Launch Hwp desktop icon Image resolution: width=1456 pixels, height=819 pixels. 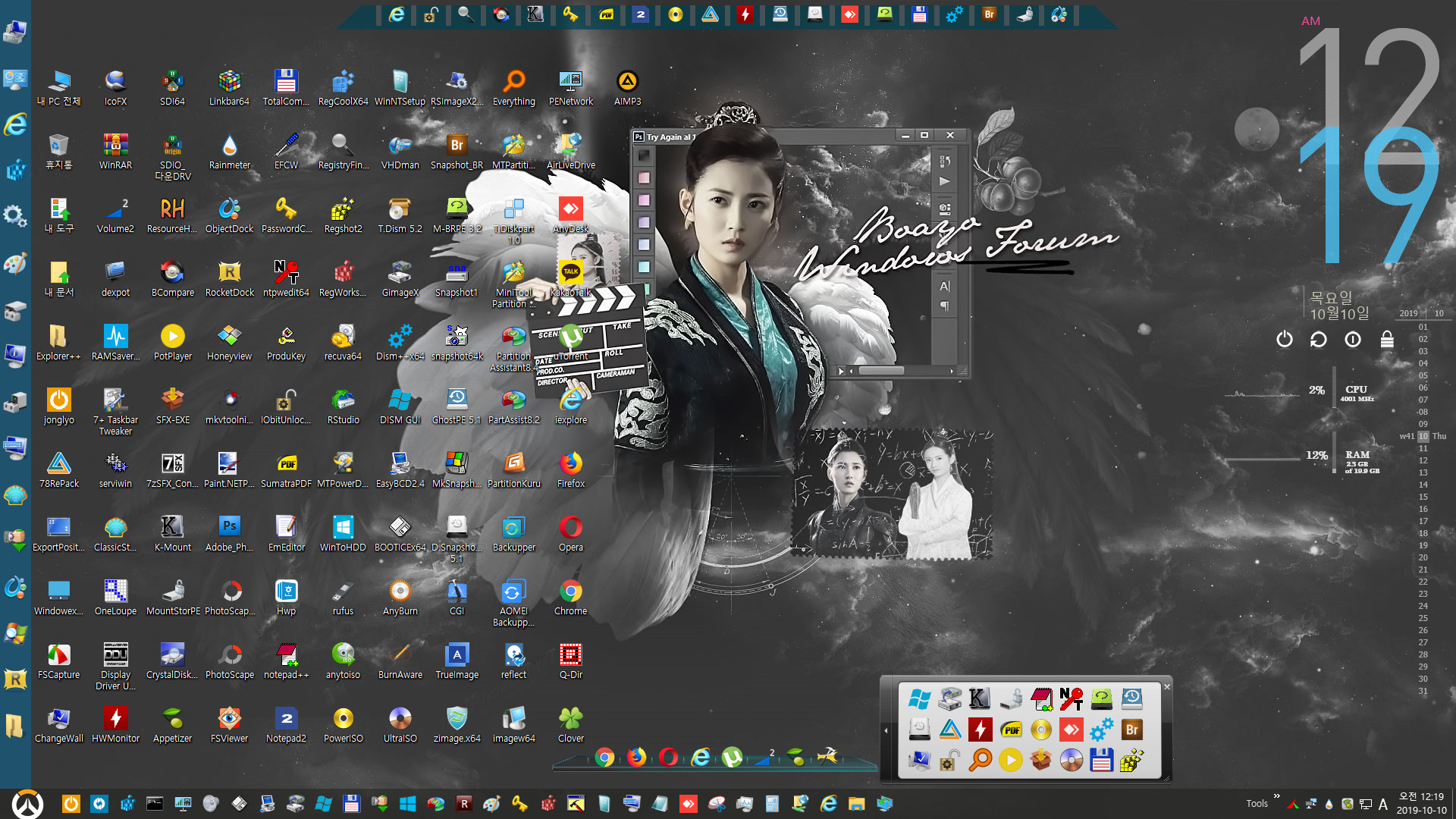click(x=286, y=597)
